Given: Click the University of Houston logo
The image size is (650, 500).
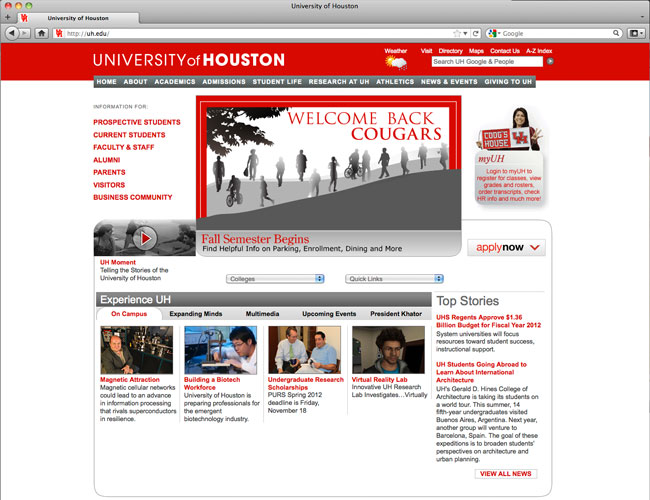Looking at the screenshot, I should pyautogui.click(x=189, y=60).
